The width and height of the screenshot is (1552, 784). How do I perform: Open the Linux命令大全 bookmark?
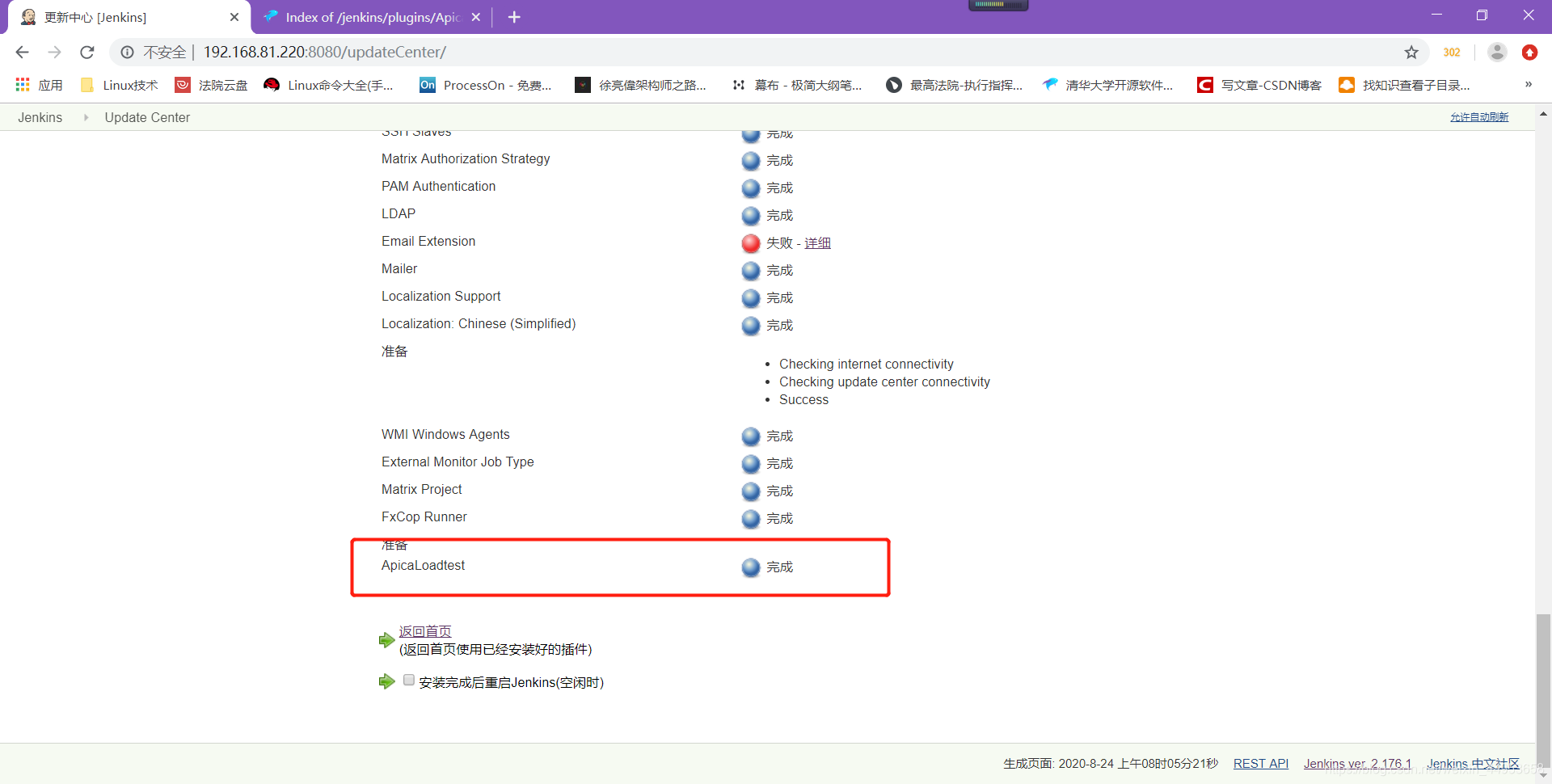(x=329, y=85)
